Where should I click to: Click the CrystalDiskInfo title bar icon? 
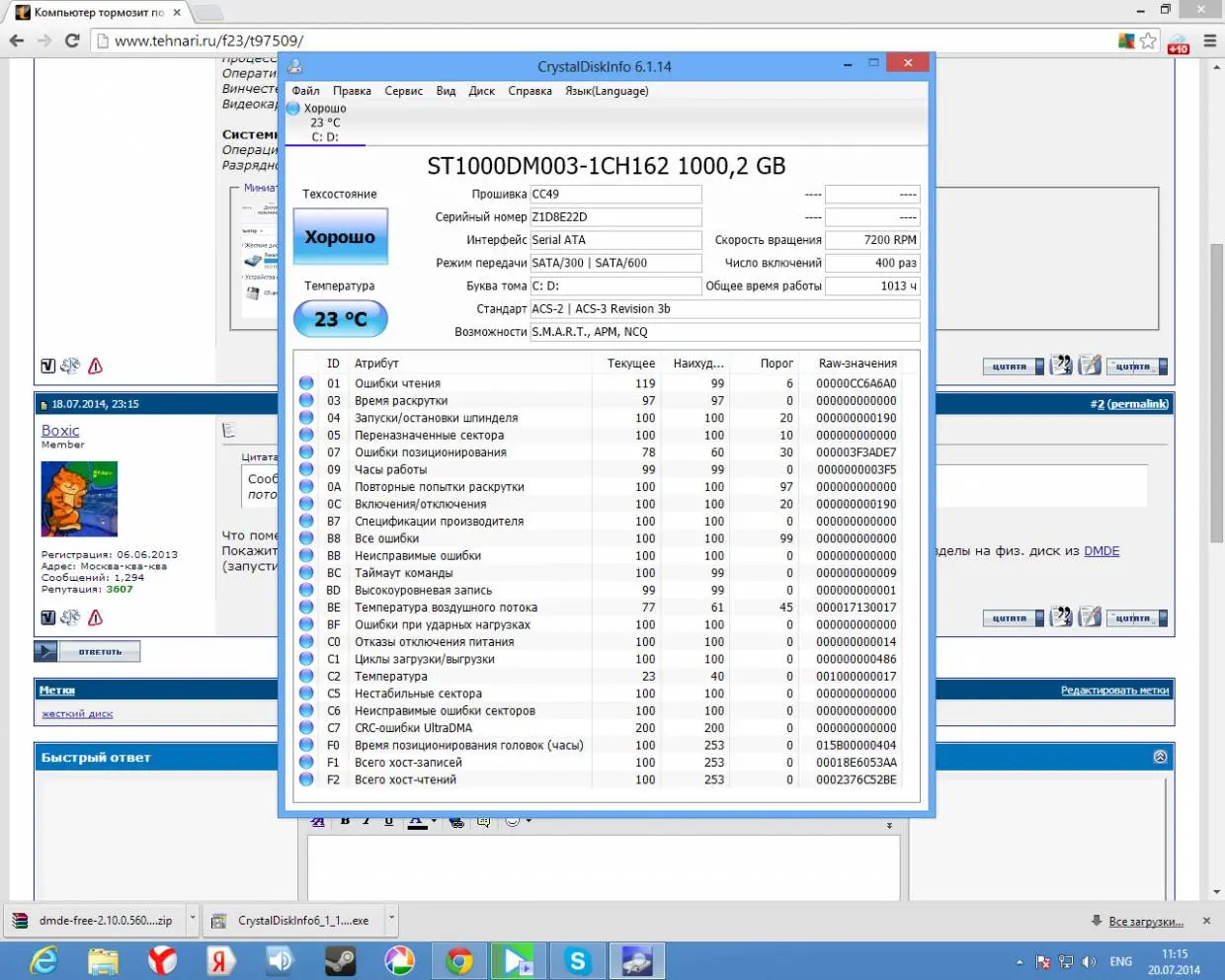pyautogui.click(x=294, y=66)
